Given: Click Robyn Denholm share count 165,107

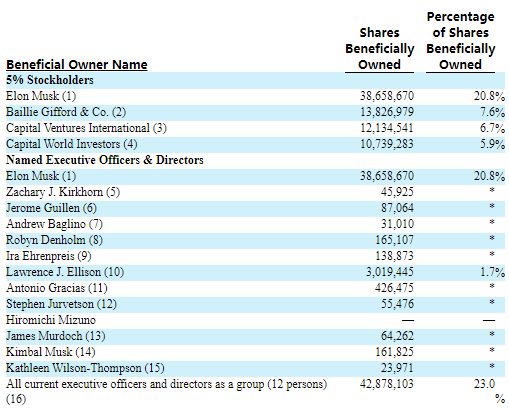Looking at the screenshot, I should (x=395, y=240).
